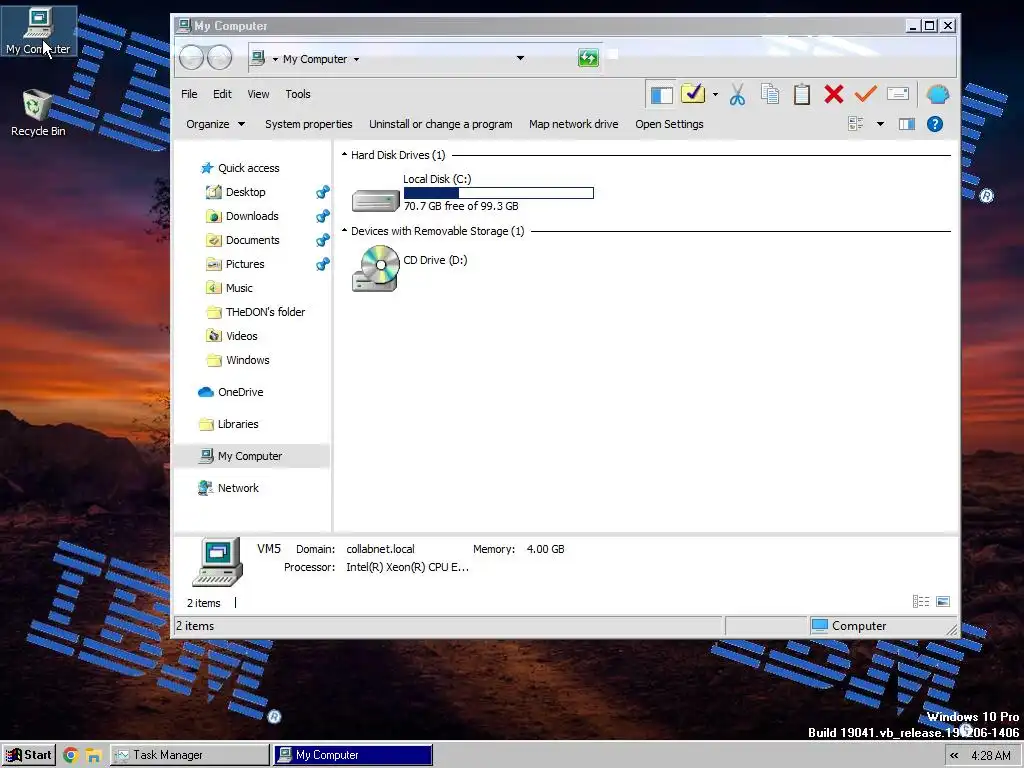Switch to Task Manager taskbar button
The height and width of the screenshot is (768, 1024).
pos(190,755)
